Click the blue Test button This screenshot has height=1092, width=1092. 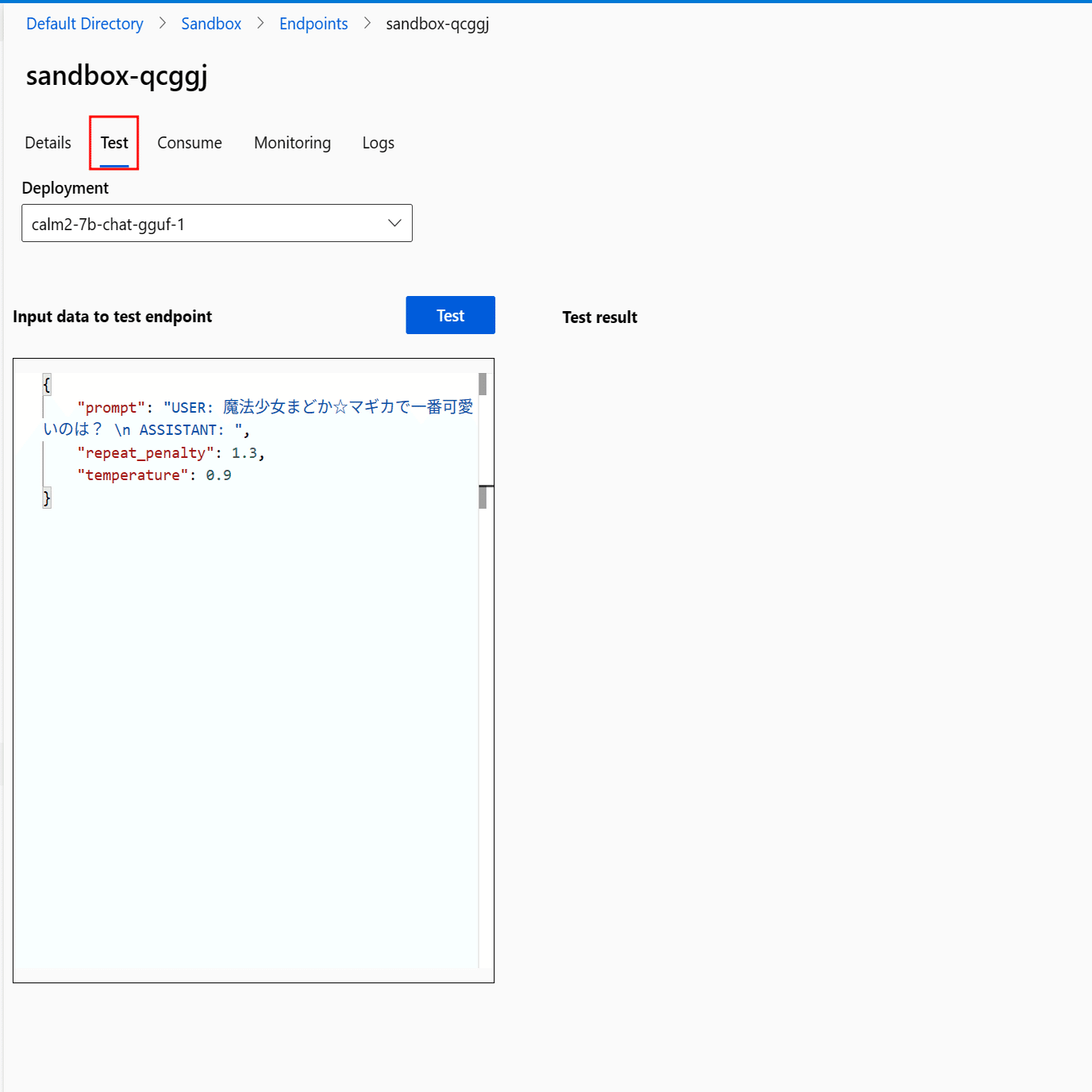(450, 315)
